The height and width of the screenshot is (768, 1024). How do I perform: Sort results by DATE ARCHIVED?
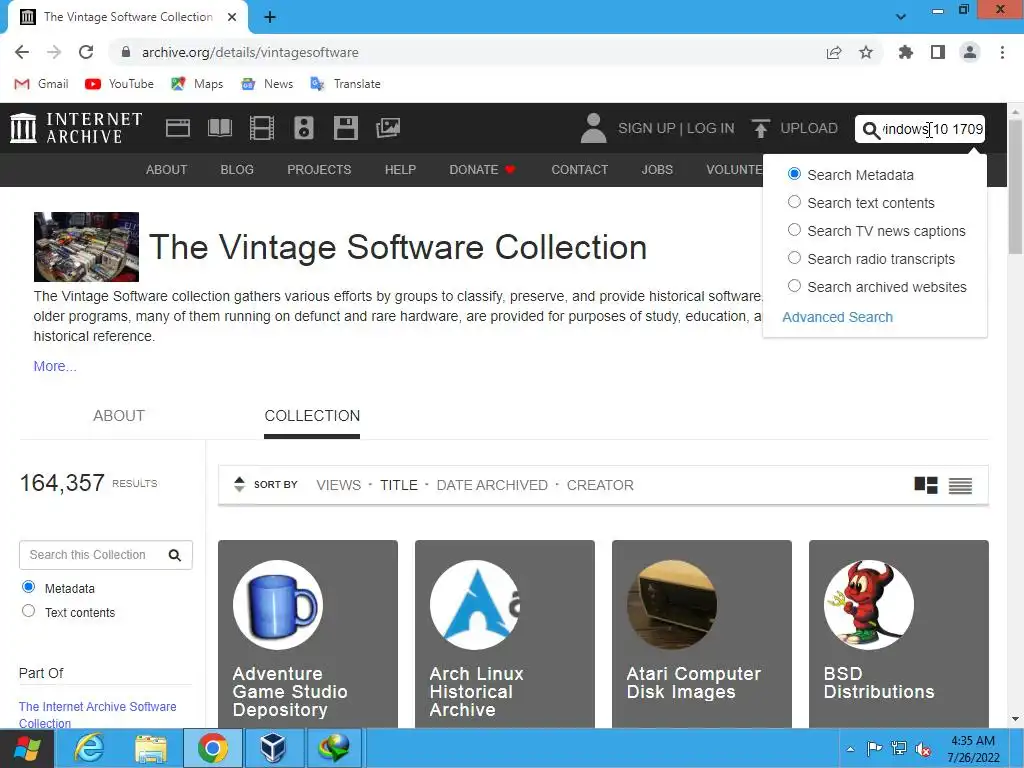point(492,485)
